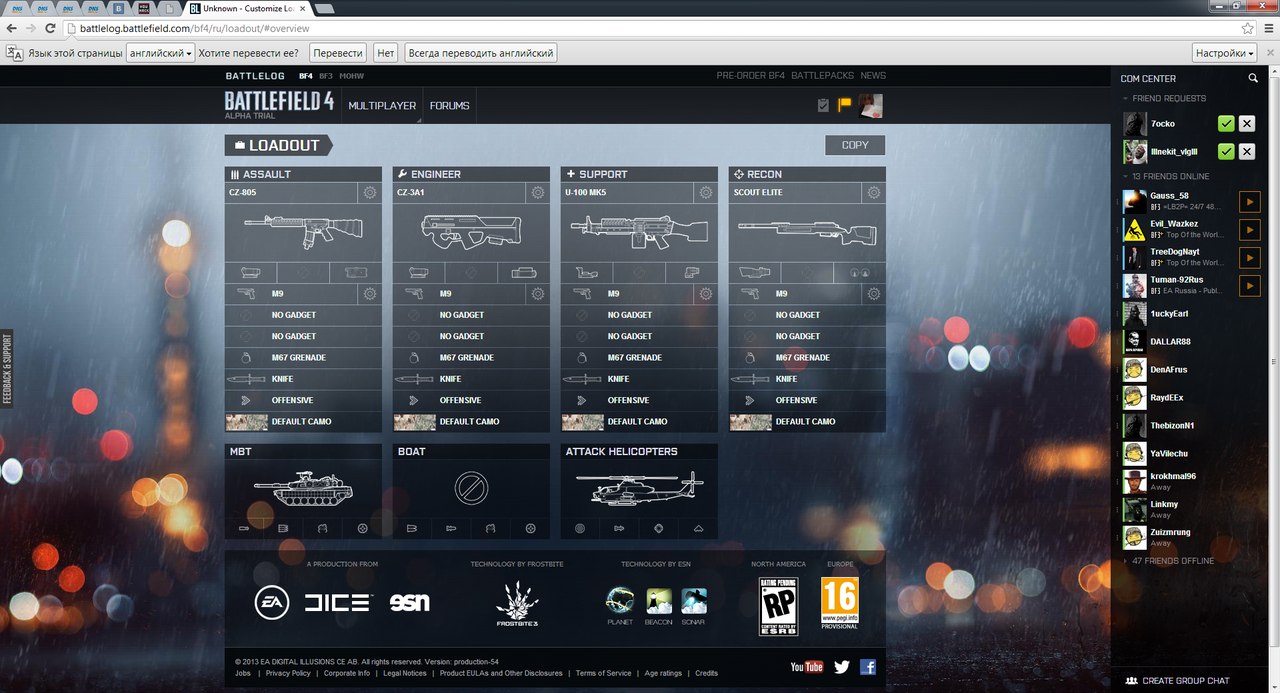
Task: Expand the 47 Friends Offline section
Action: (1168, 561)
